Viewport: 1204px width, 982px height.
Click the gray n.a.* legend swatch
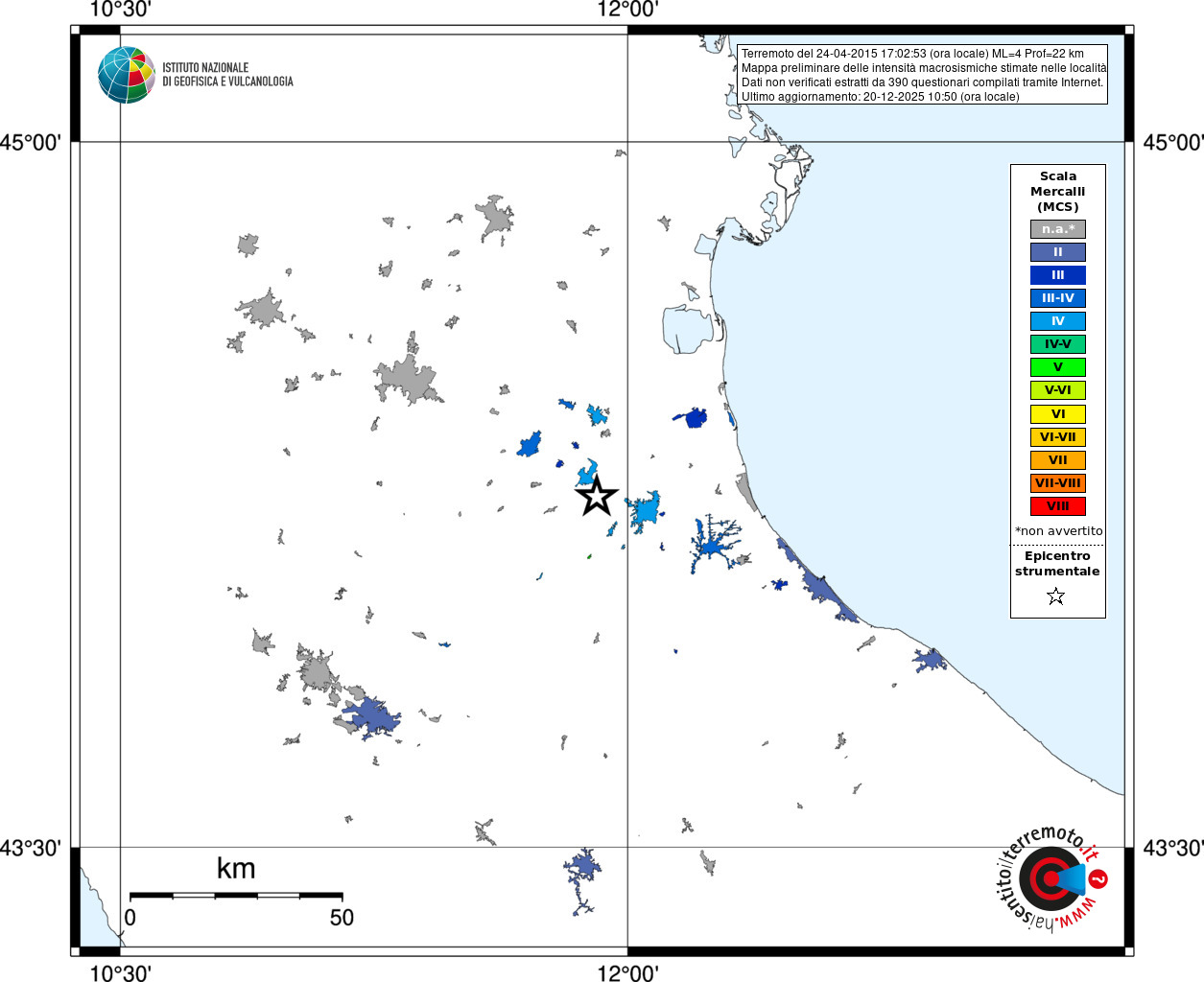point(1058,229)
